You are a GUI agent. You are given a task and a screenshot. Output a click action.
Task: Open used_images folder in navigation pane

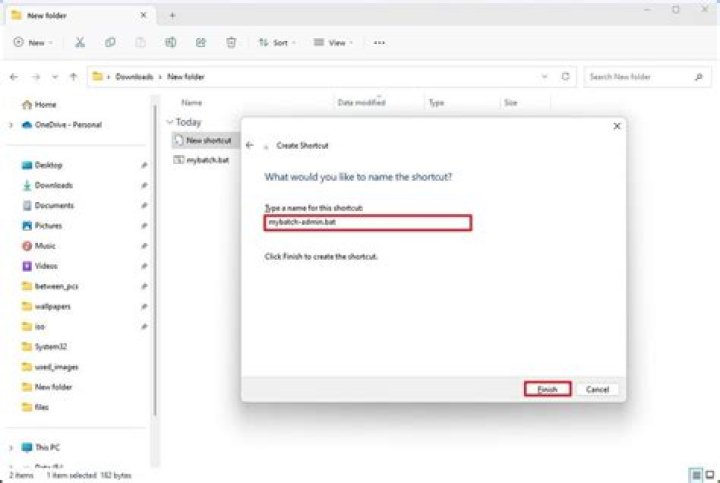point(50,367)
